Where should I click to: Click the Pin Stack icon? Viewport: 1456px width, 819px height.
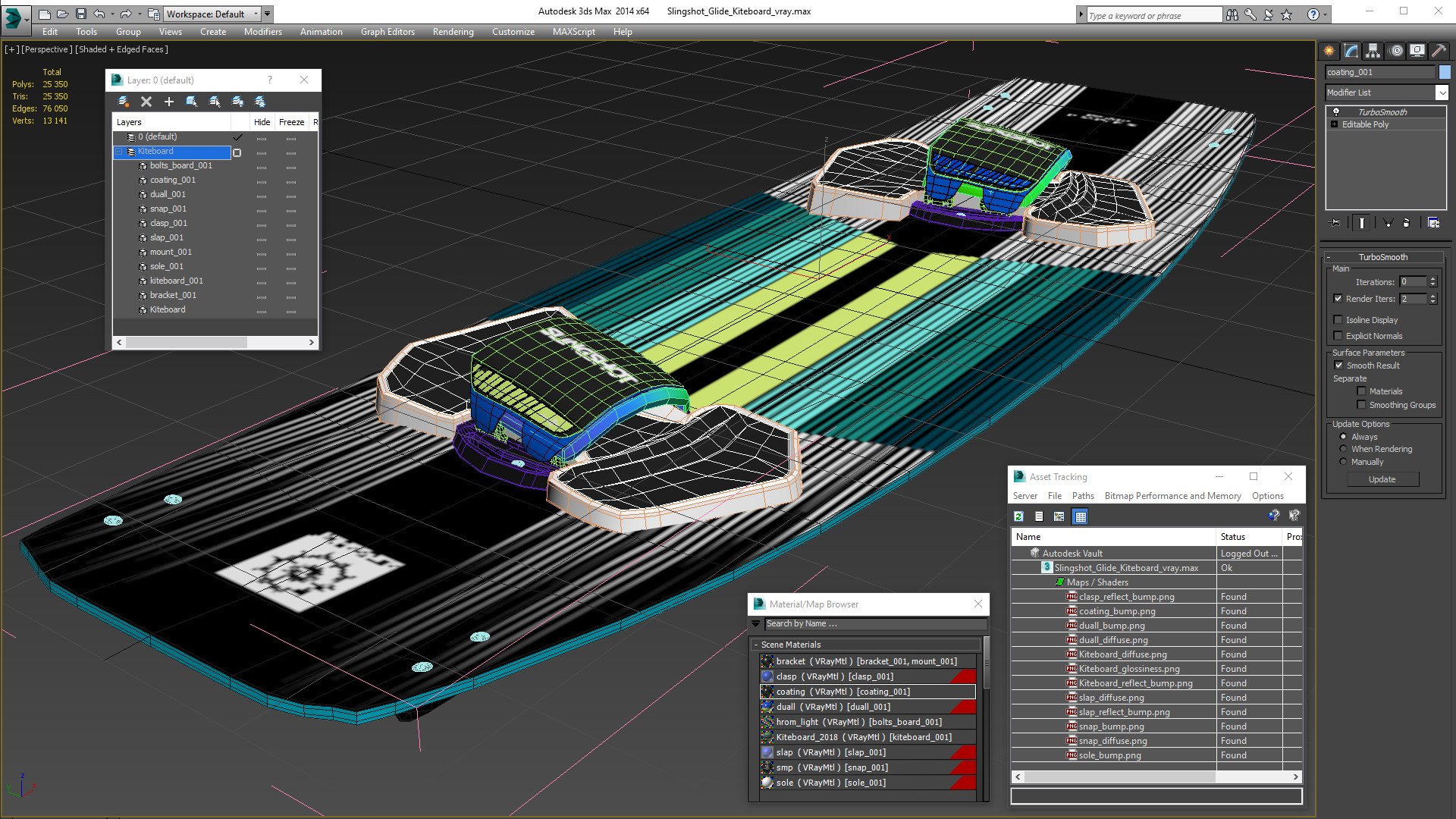(x=1335, y=223)
